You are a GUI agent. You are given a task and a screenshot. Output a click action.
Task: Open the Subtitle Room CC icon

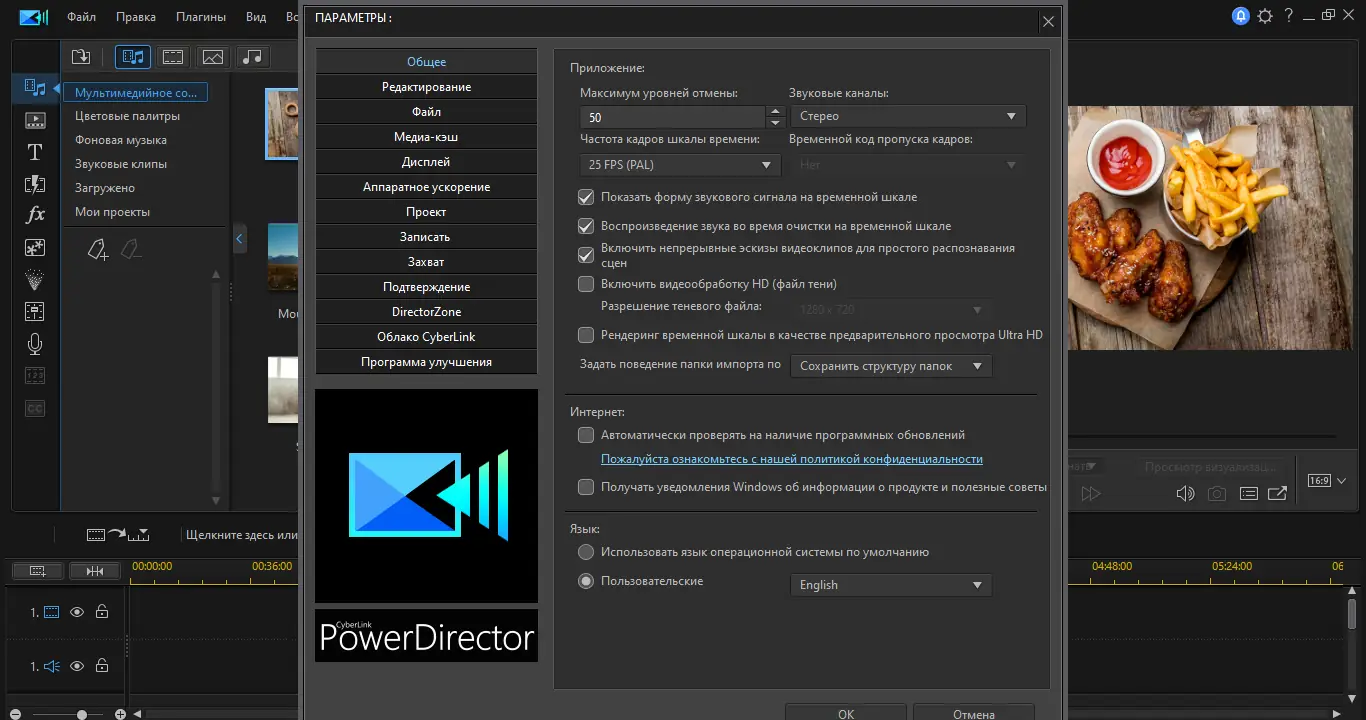click(35, 408)
